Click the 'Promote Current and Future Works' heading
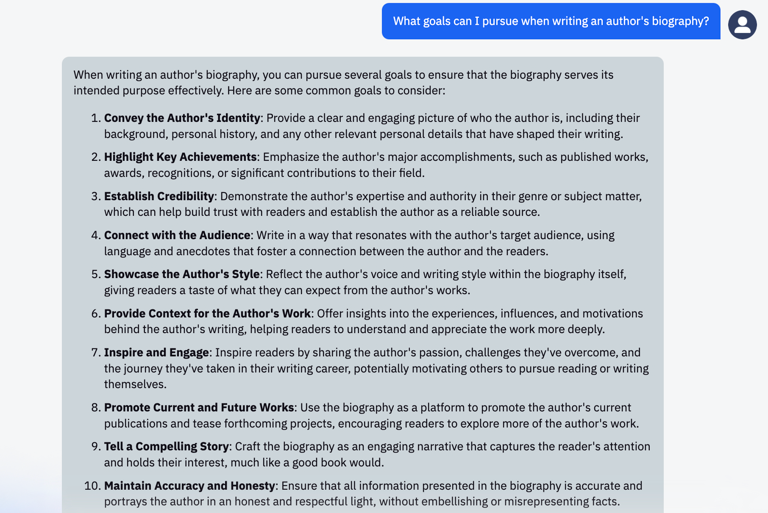 click(199, 407)
